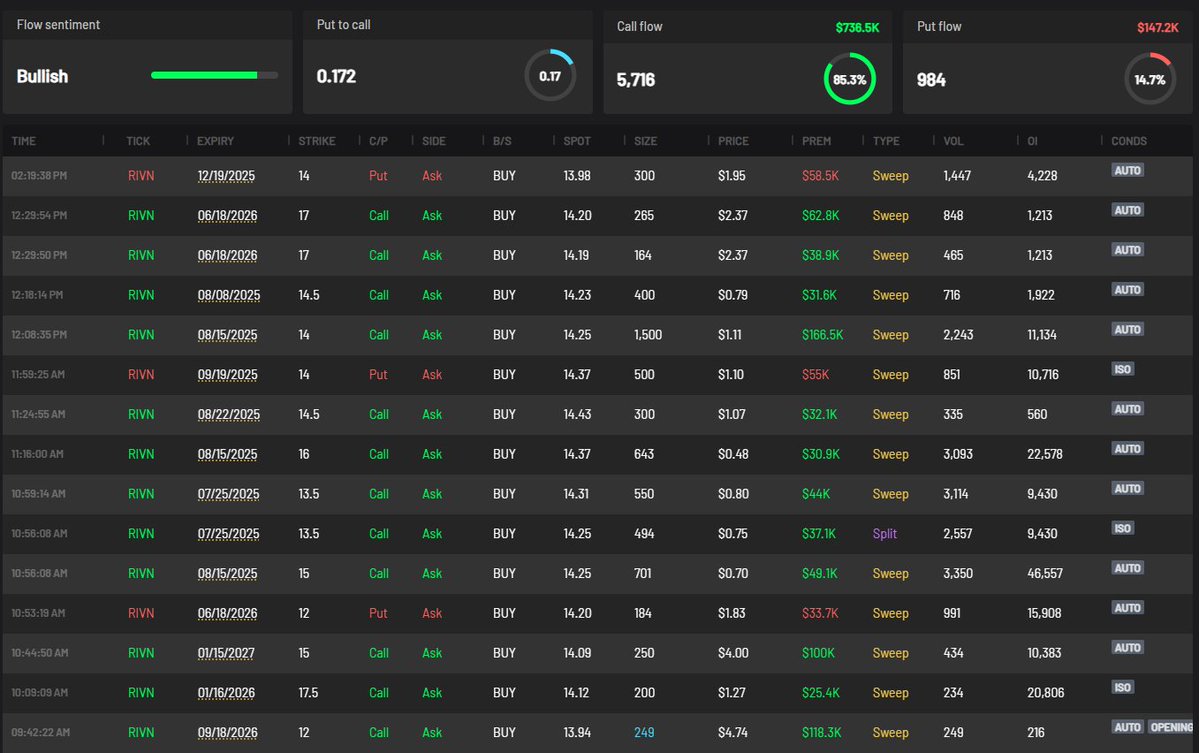Click open interest 22,578 cell
The width and height of the screenshot is (1199, 753).
pos(1045,454)
